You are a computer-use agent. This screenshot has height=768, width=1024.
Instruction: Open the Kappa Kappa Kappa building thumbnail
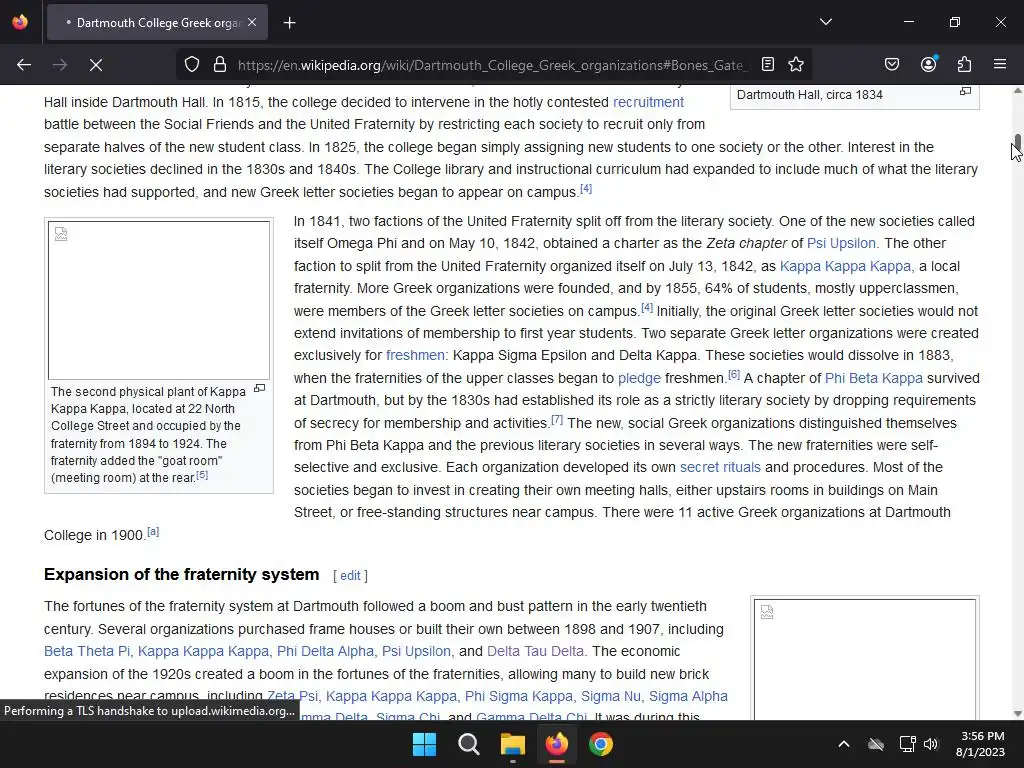pyautogui.click(x=159, y=300)
